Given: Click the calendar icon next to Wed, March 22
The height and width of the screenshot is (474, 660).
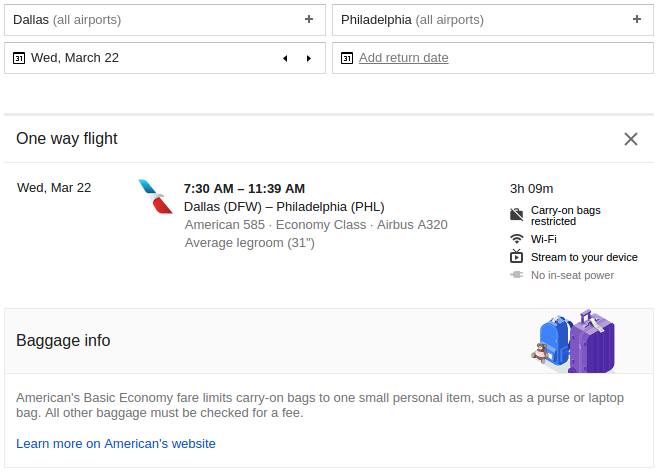Looking at the screenshot, I should [x=19, y=58].
